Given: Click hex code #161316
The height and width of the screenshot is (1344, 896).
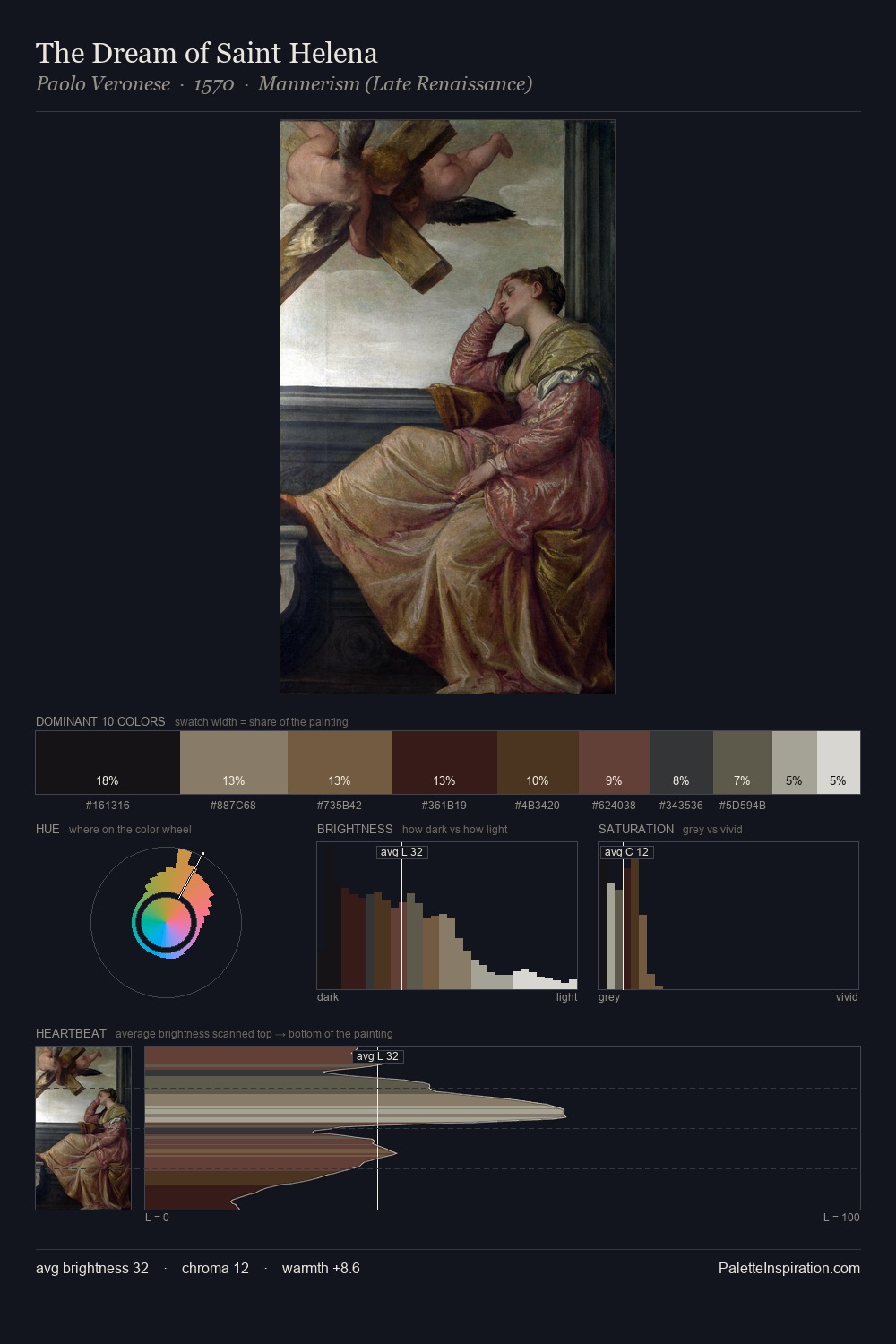Looking at the screenshot, I should pyautogui.click(x=108, y=806).
